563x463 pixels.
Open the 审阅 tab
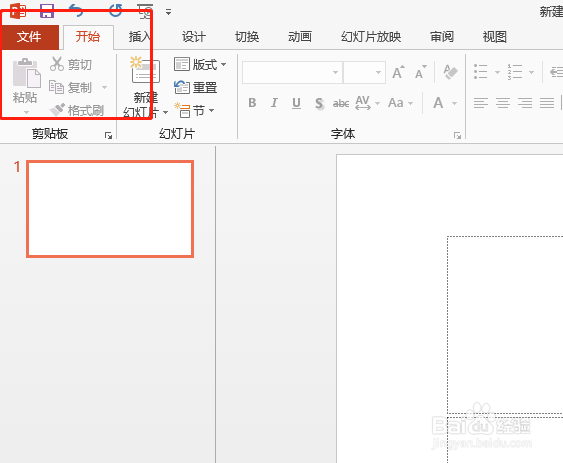click(x=442, y=37)
